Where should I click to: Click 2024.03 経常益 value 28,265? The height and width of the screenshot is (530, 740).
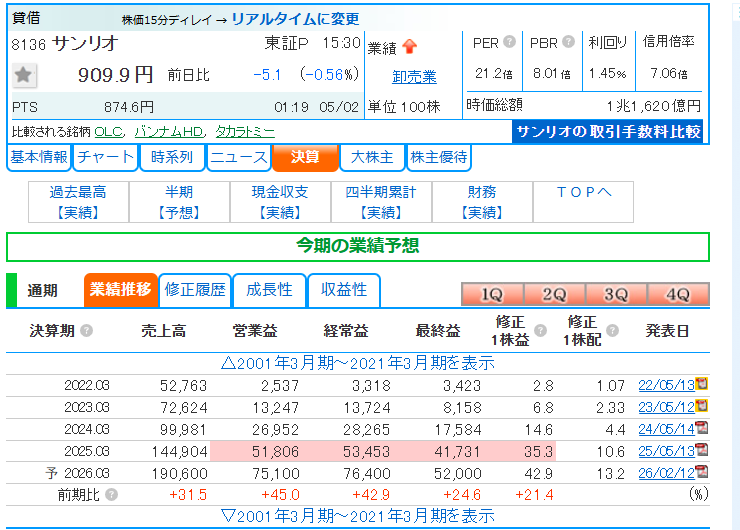point(367,429)
